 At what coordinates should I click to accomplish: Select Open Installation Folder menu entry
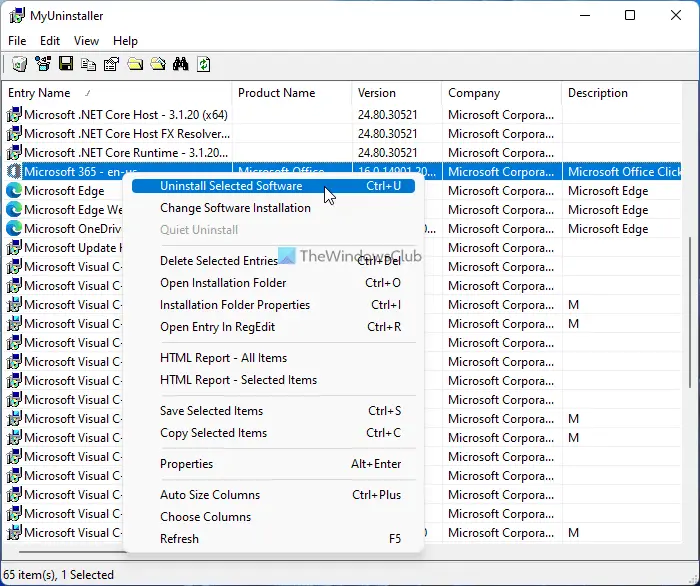273,283
